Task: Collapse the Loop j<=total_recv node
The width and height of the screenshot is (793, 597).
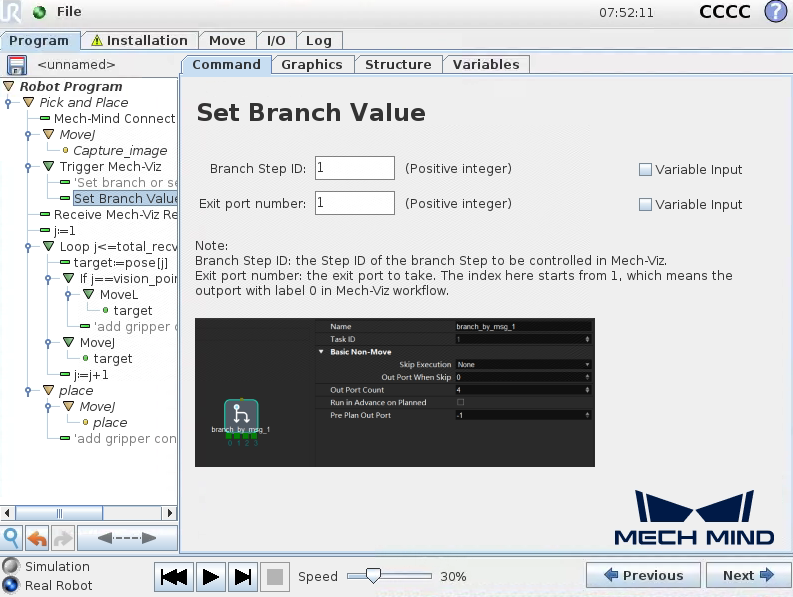Action: pyautogui.click(x=49, y=246)
